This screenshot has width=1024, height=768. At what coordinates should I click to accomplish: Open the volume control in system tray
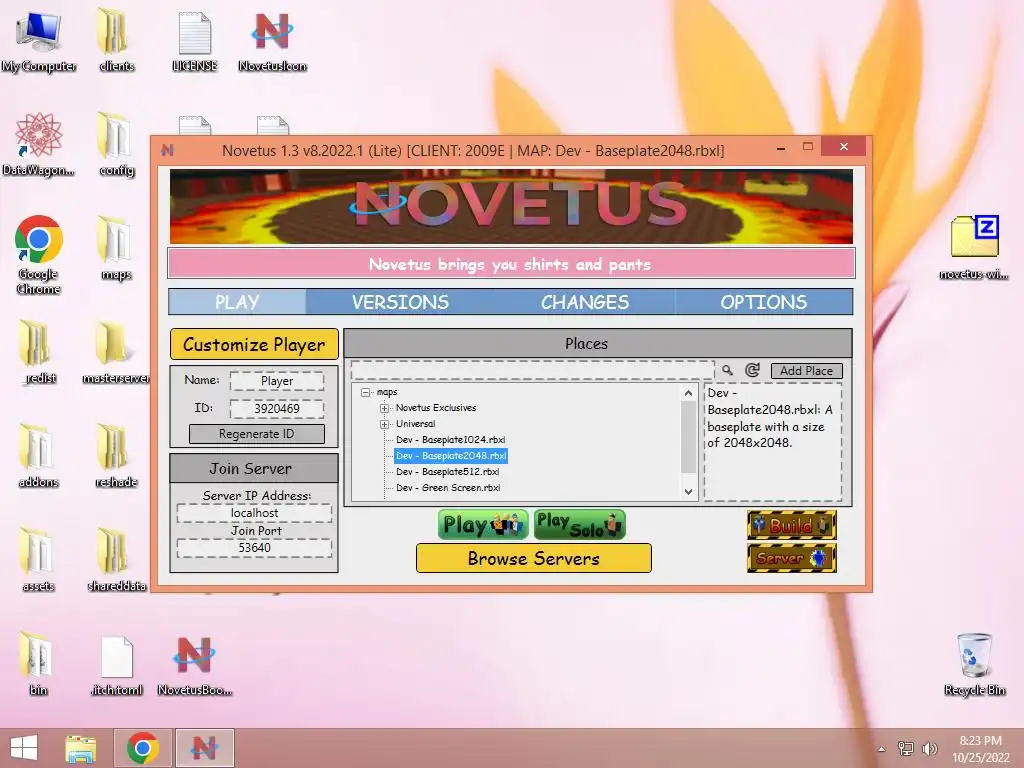[x=929, y=748]
